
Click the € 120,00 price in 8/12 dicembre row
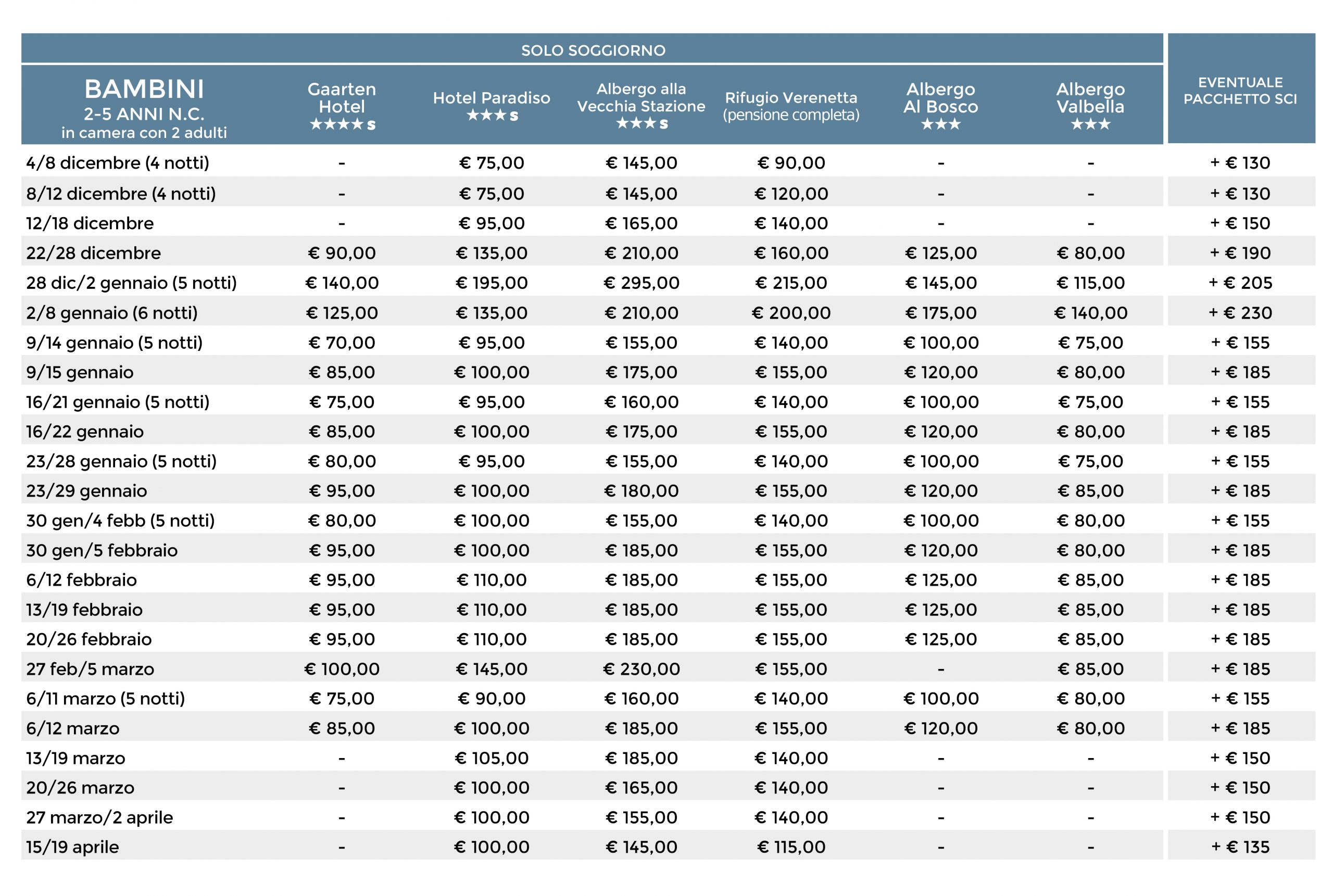coord(791,194)
